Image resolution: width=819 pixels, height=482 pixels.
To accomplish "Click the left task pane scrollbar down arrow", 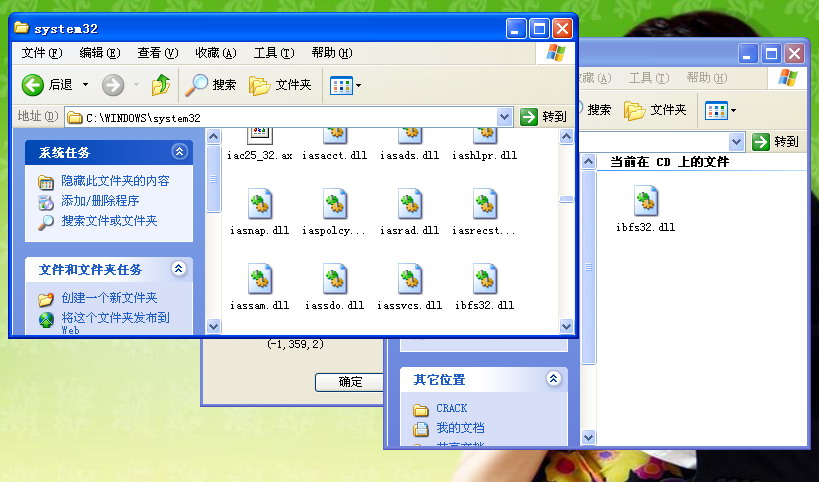I will (214, 327).
